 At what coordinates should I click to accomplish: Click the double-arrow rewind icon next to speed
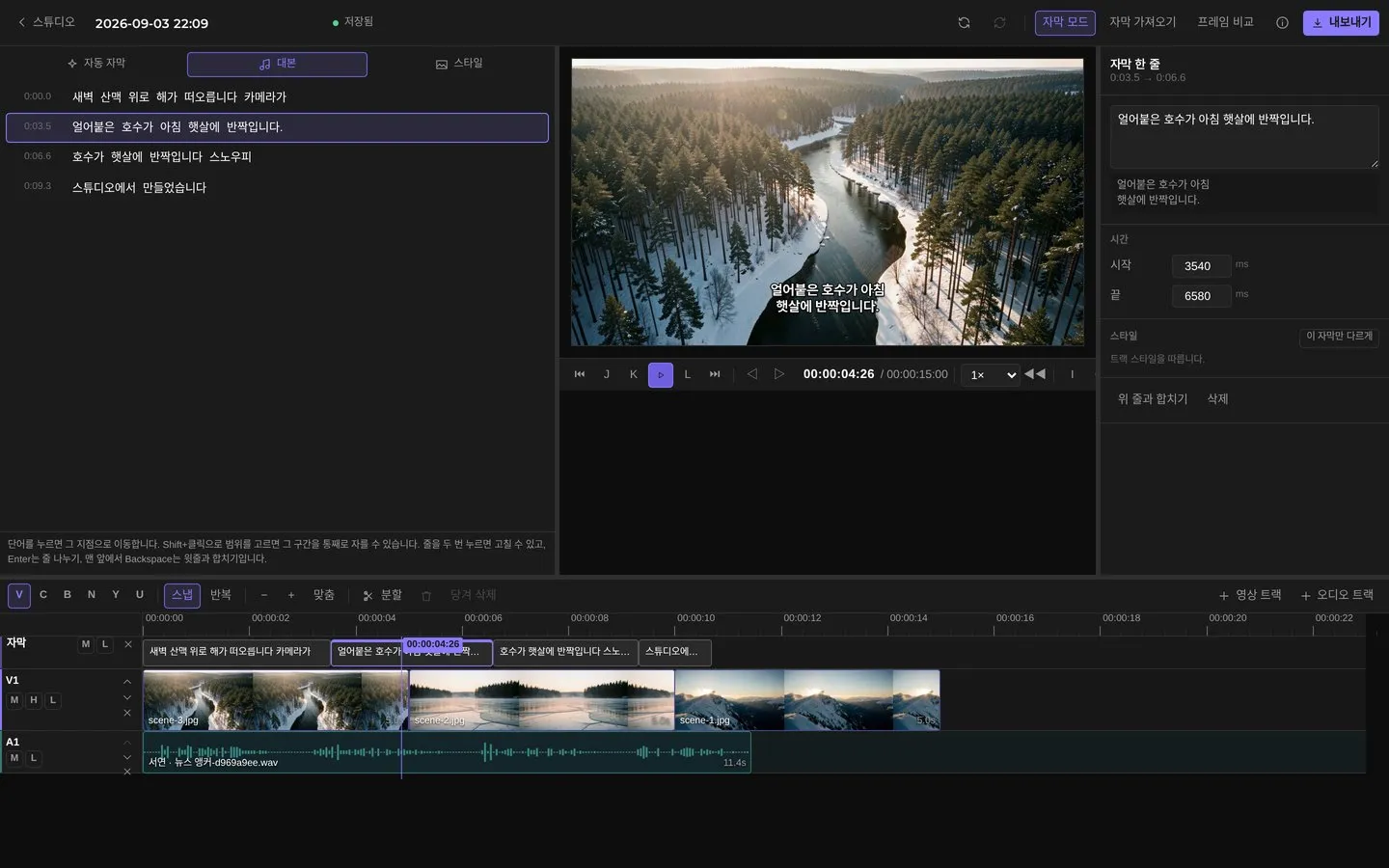point(1035,374)
